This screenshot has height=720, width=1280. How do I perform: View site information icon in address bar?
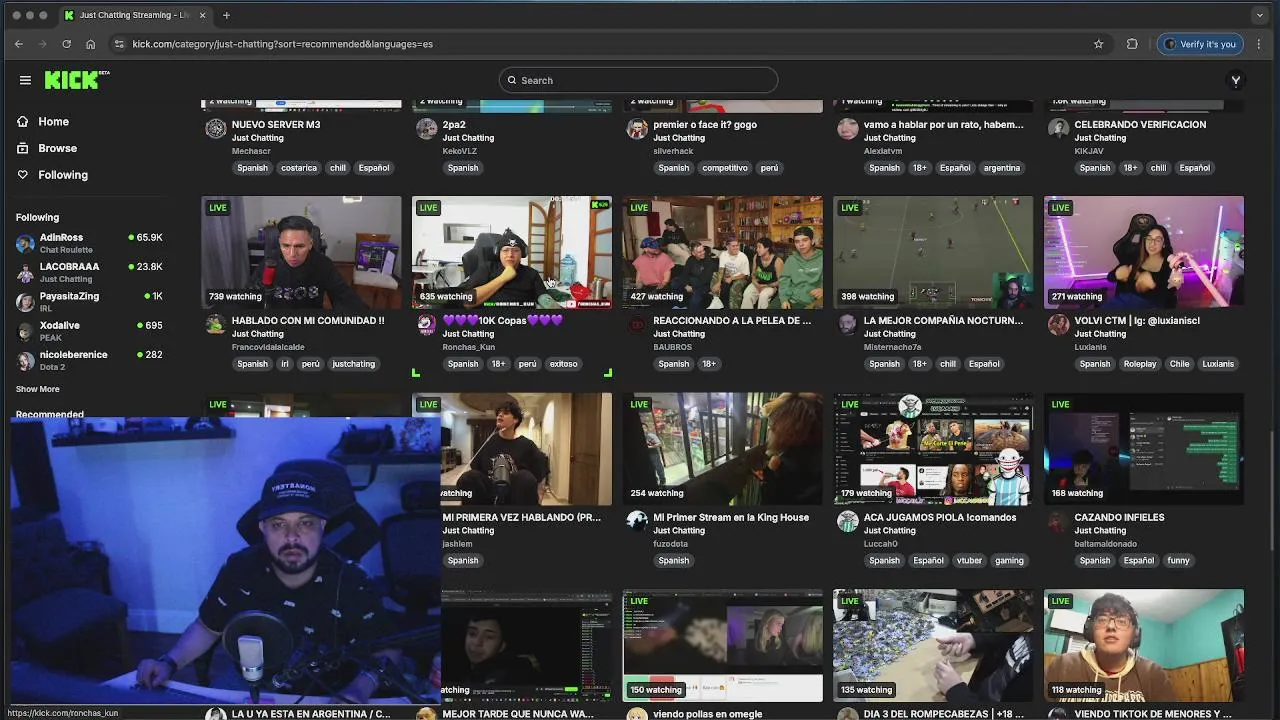tap(119, 44)
